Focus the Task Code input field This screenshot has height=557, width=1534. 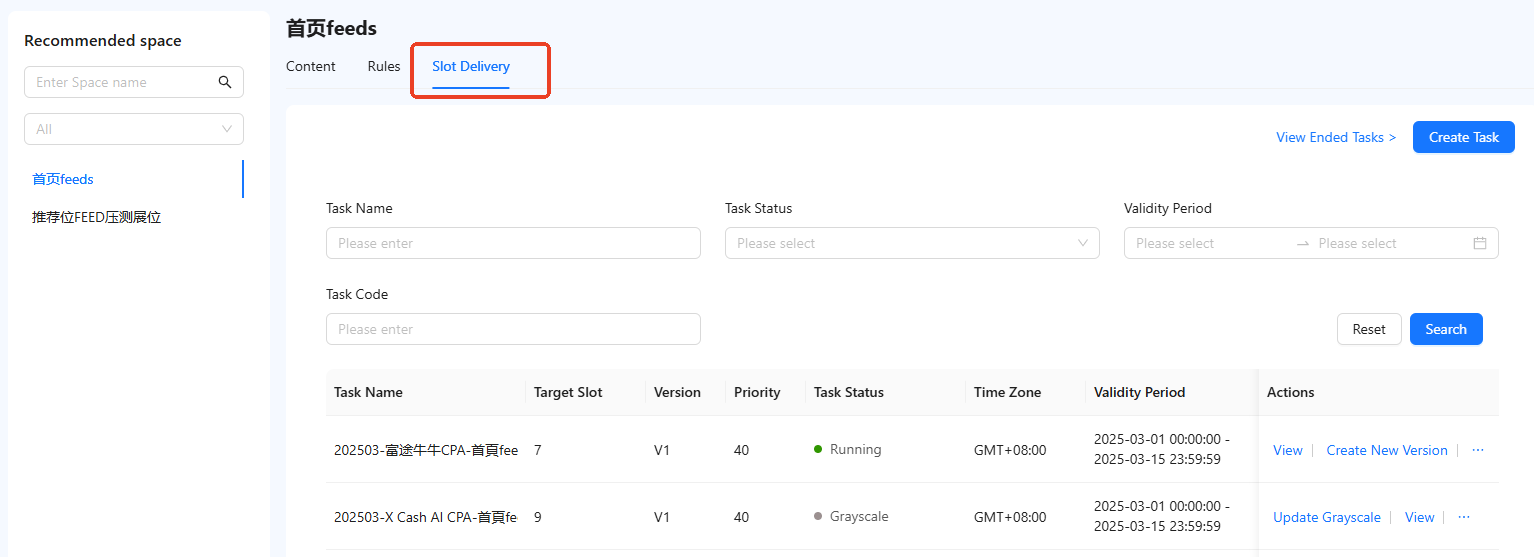tap(513, 329)
